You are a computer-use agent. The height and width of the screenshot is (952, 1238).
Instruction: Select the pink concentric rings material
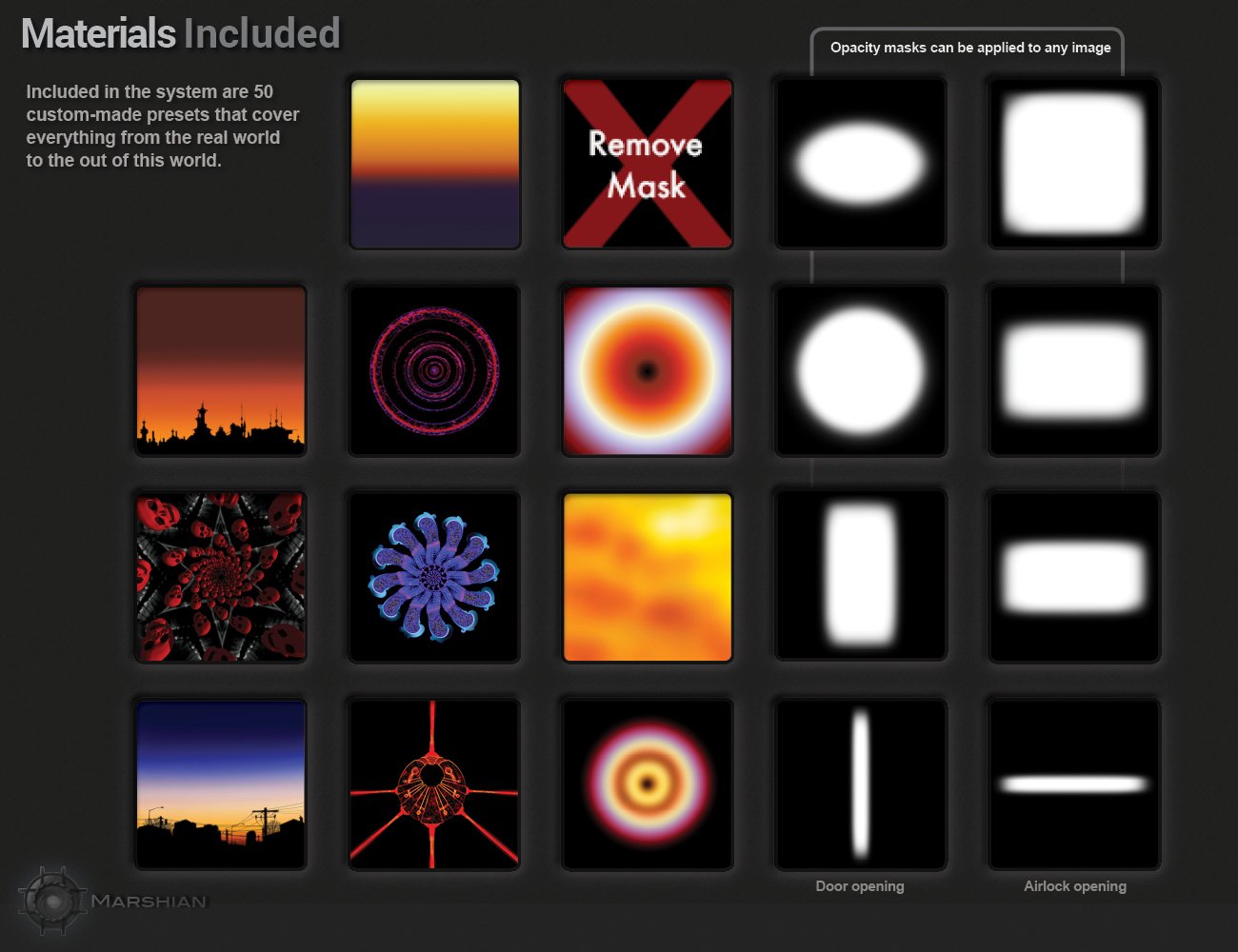click(434, 371)
